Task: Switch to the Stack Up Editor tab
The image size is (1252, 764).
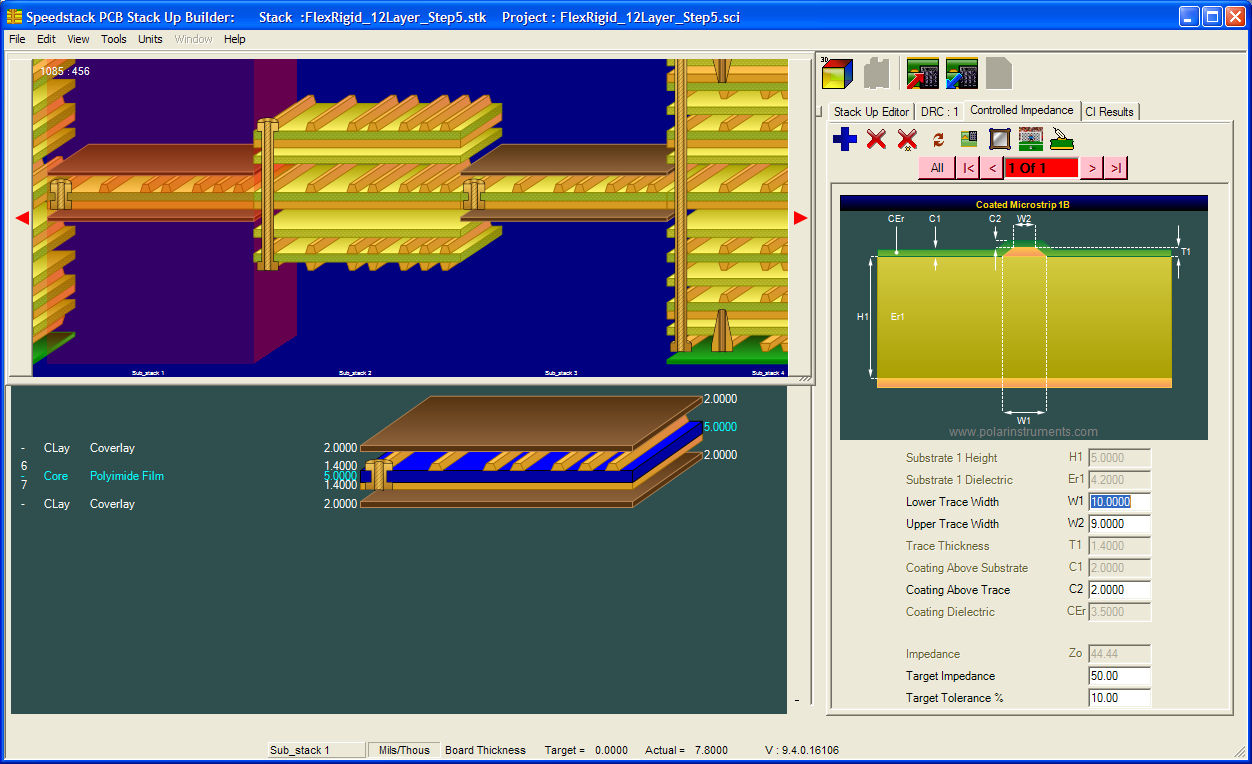Action: tap(872, 112)
